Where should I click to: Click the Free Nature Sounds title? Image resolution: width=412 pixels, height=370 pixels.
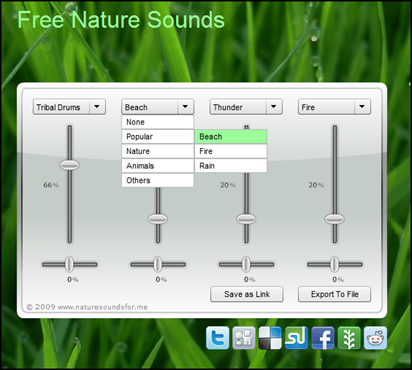coord(121,20)
